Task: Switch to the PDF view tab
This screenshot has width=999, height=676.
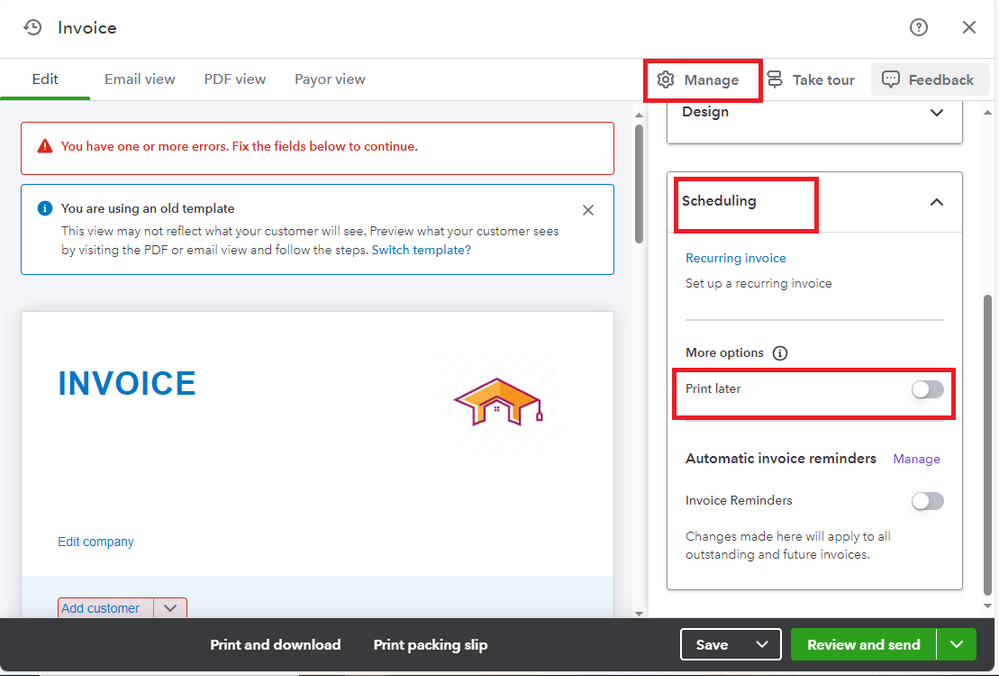Action: [234, 80]
